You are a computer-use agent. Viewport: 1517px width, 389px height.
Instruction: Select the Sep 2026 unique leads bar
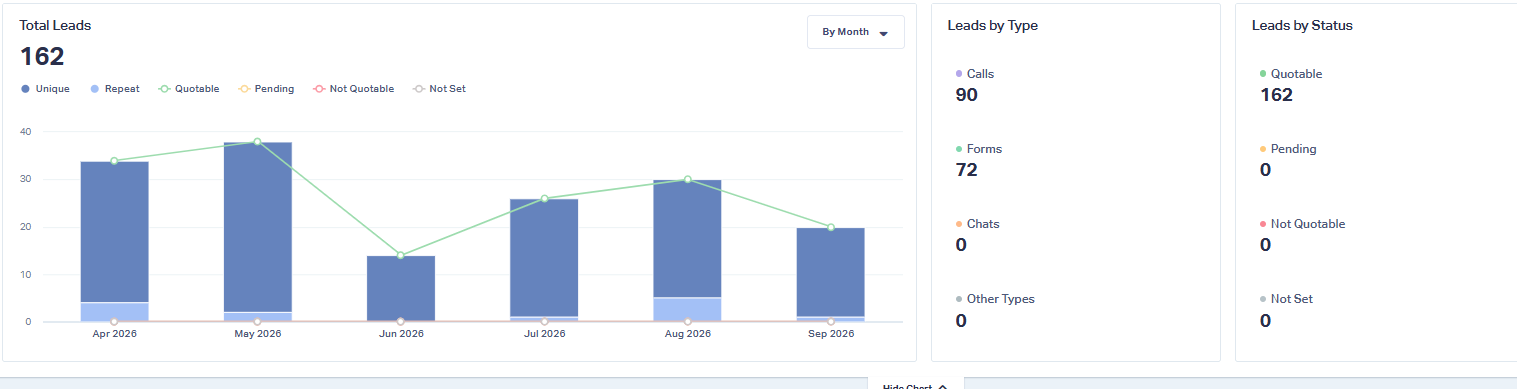tap(831, 272)
